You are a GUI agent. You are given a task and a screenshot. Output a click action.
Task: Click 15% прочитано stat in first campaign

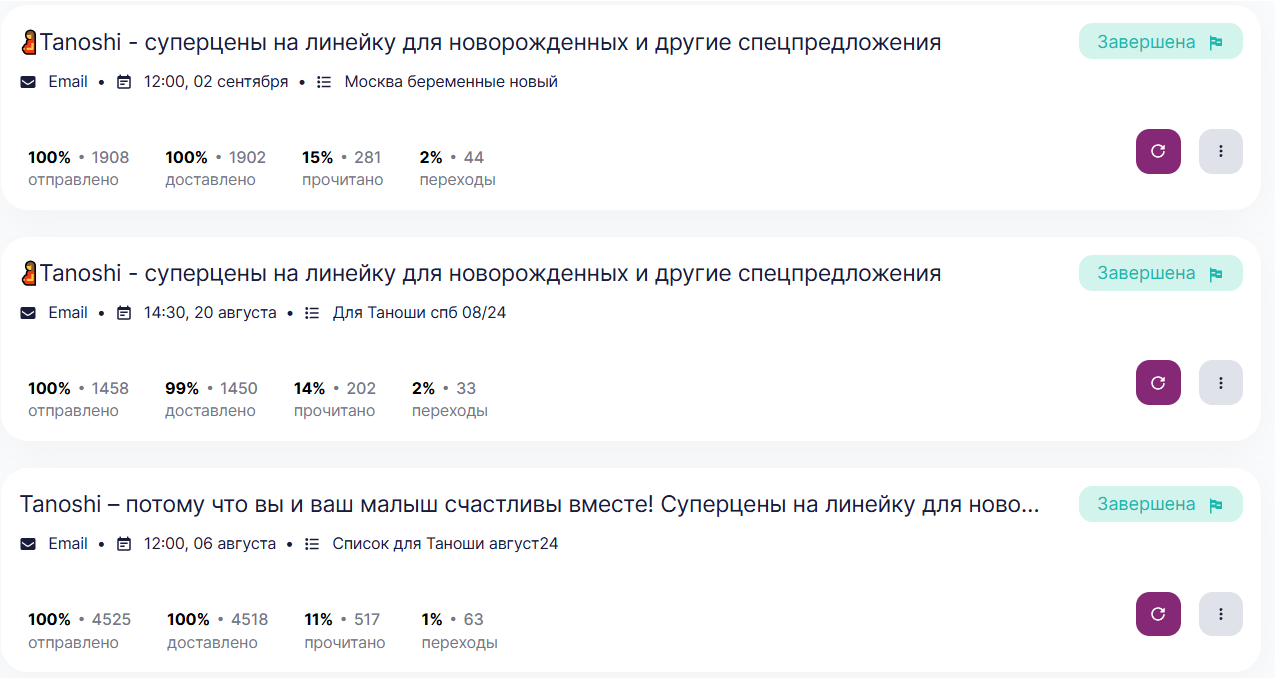[342, 168]
